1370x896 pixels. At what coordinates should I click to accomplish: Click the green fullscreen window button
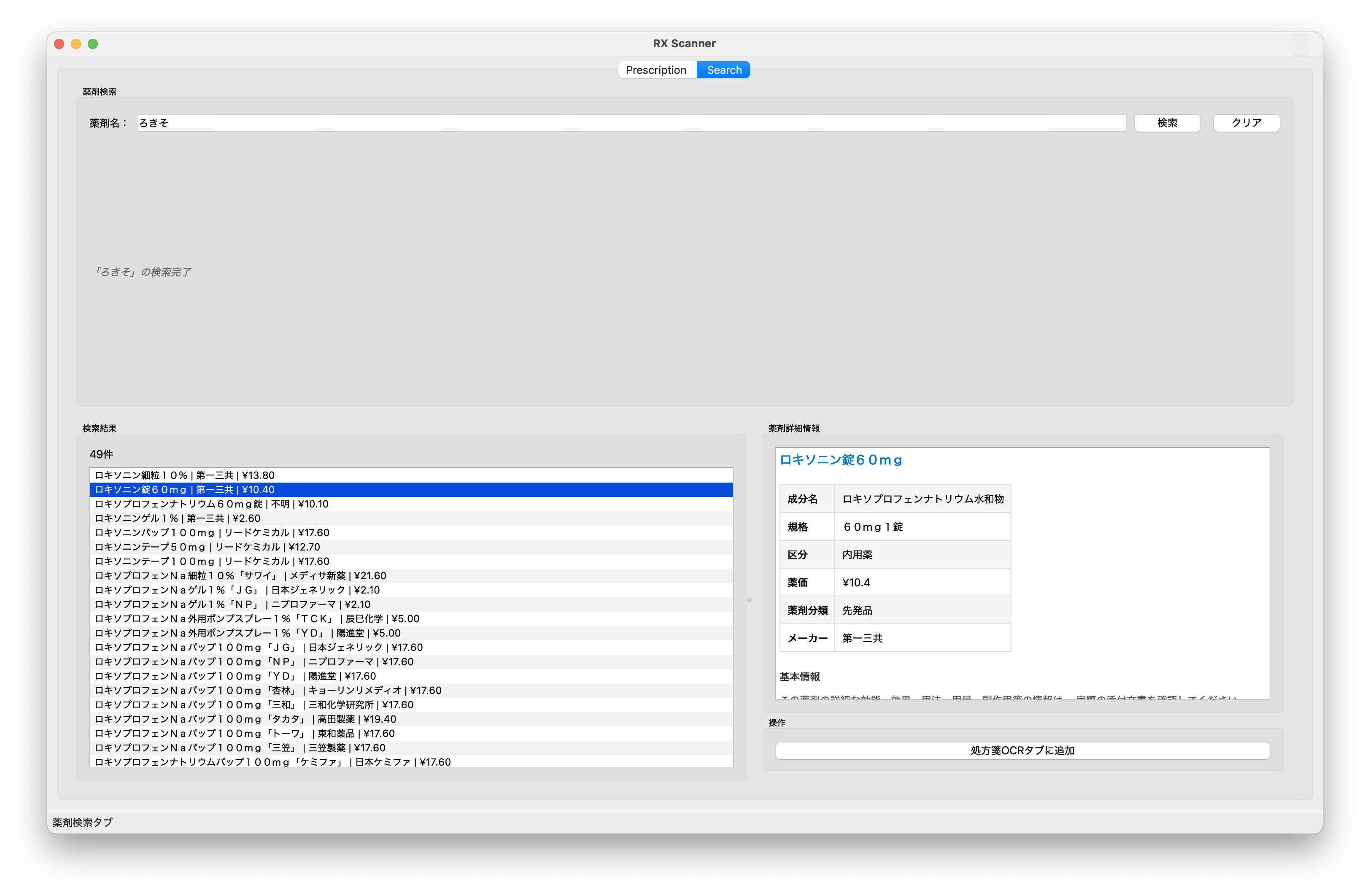pyautogui.click(x=93, y=44)
